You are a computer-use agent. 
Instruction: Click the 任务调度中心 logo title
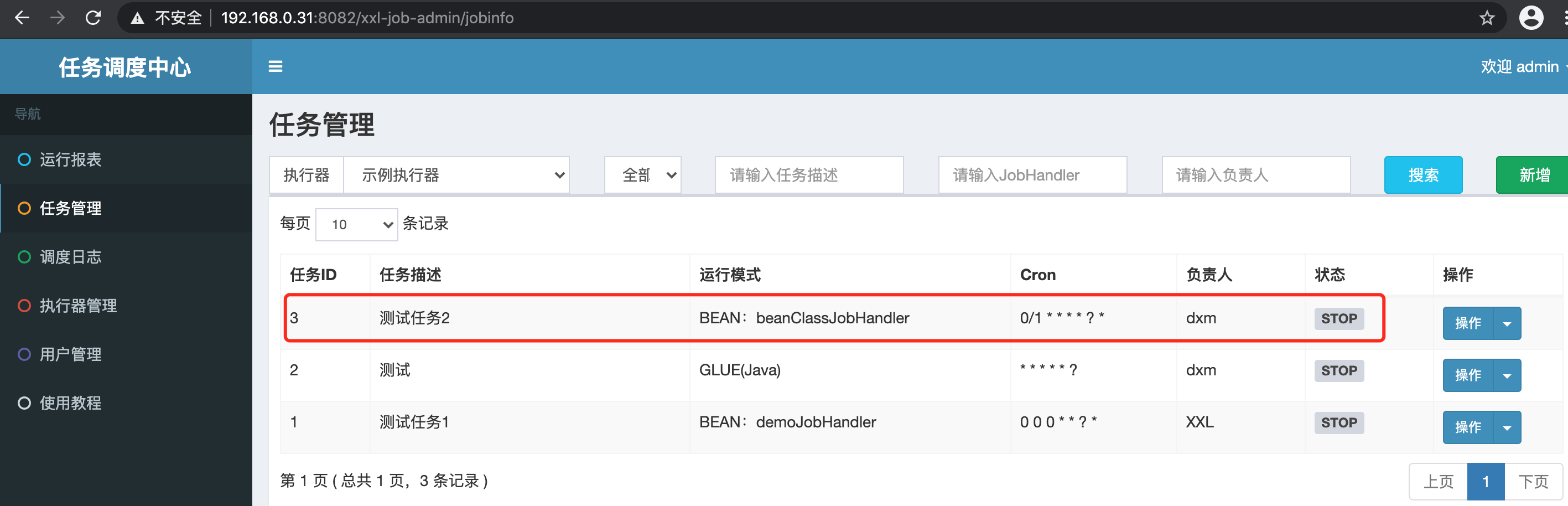click(125, 67)
